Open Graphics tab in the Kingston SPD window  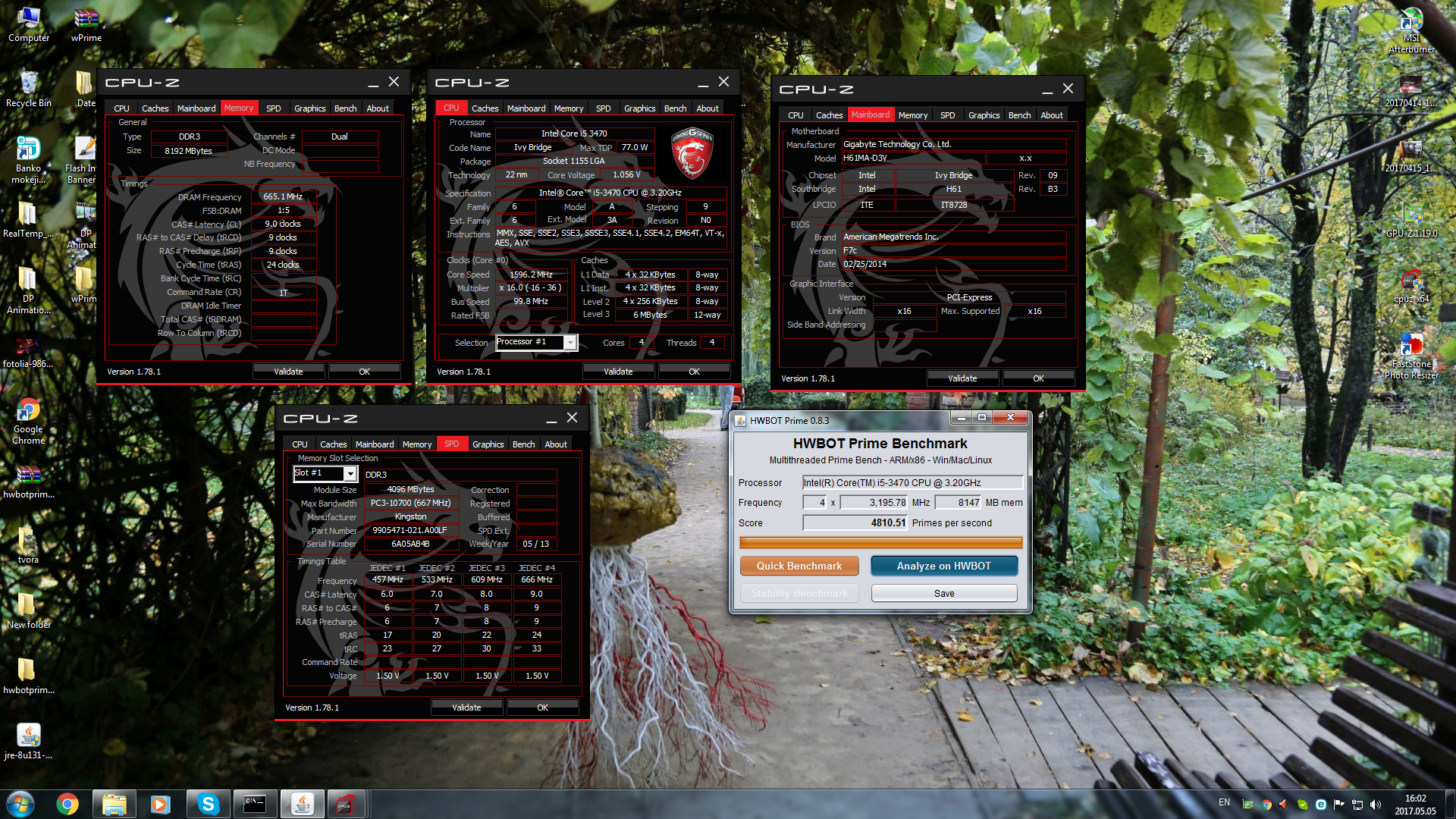(x=488, y=444)
